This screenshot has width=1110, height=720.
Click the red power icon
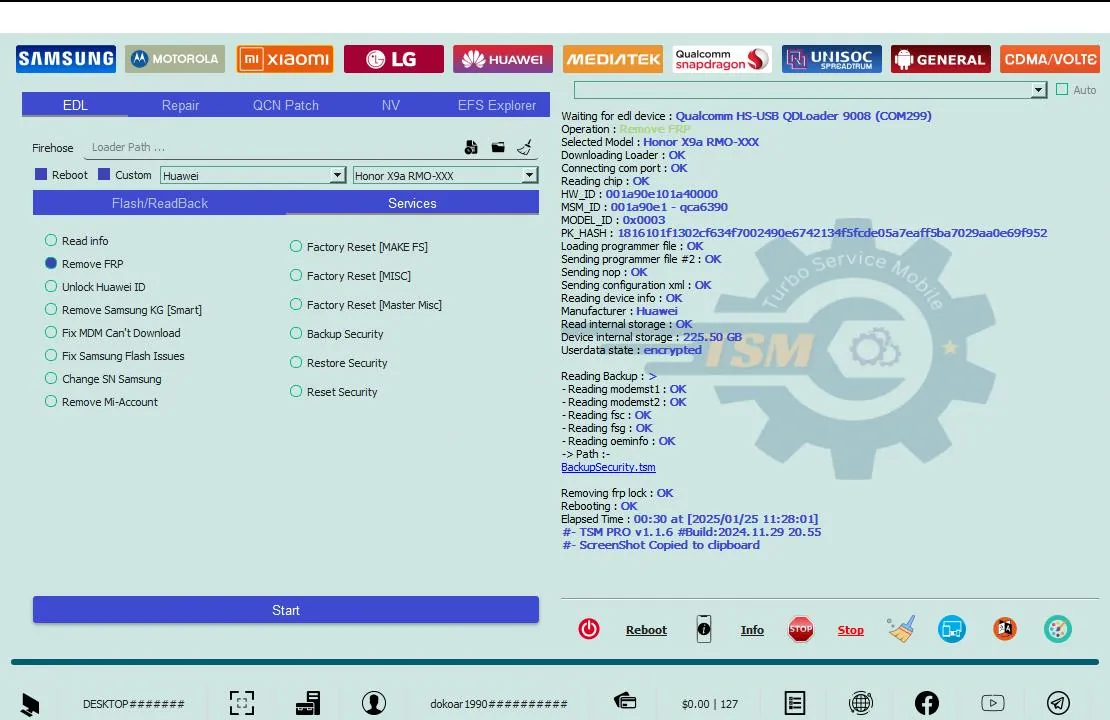coord(589,629)
